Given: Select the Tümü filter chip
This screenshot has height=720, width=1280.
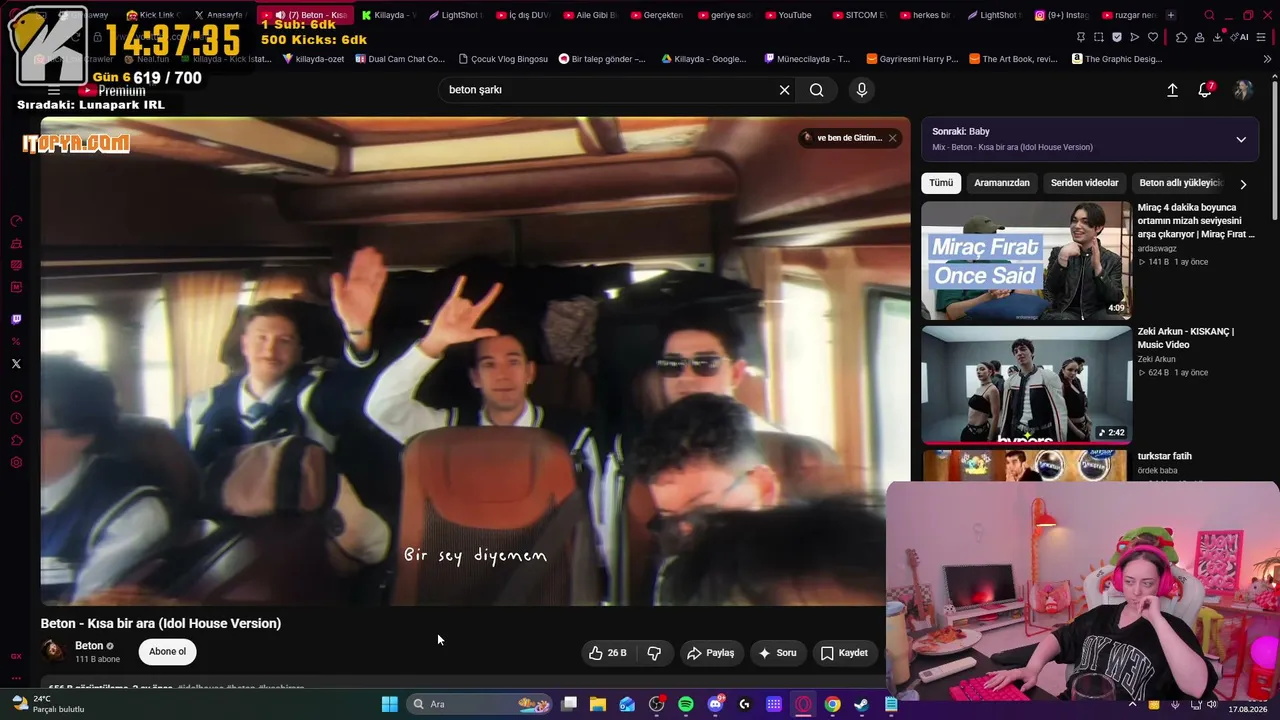Looking at the screenshot, I should pyautogui.click(x=941, y=183).
